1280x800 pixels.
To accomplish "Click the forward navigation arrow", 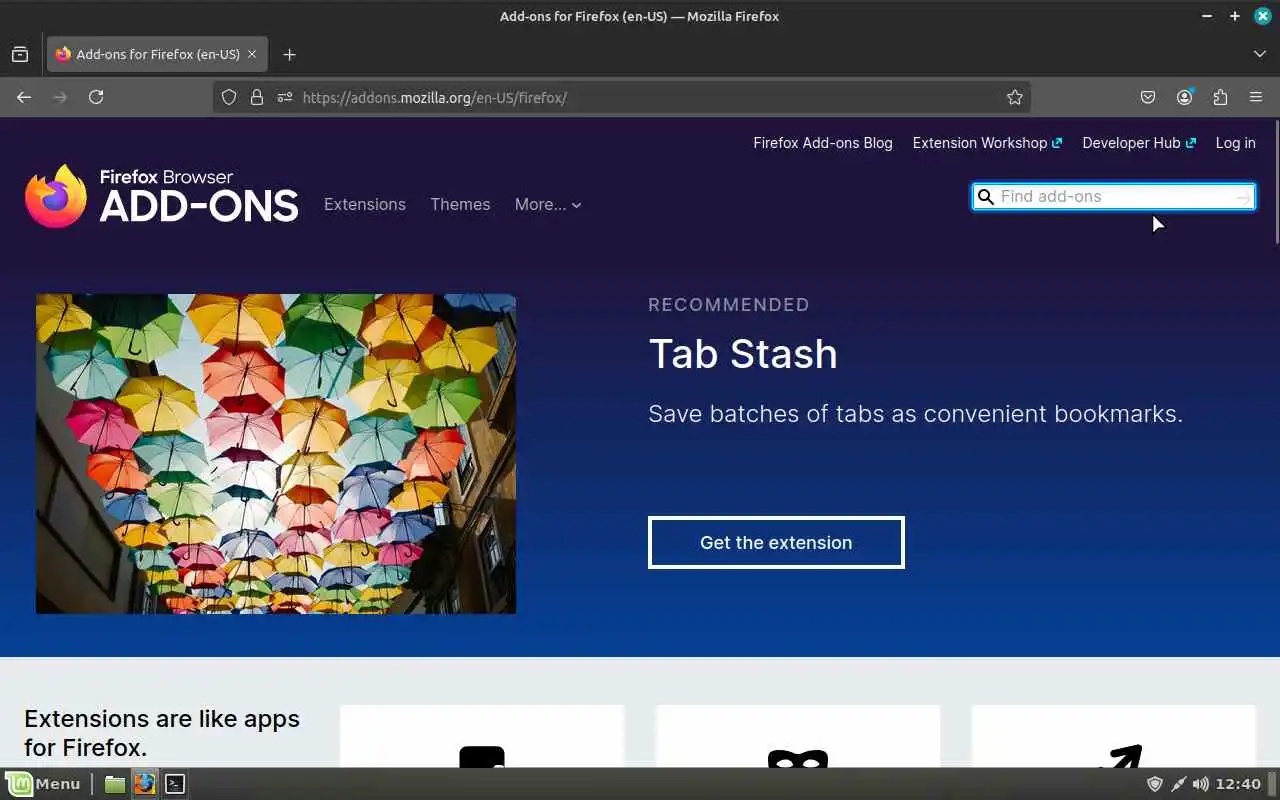I will click(x=60, y=97).
